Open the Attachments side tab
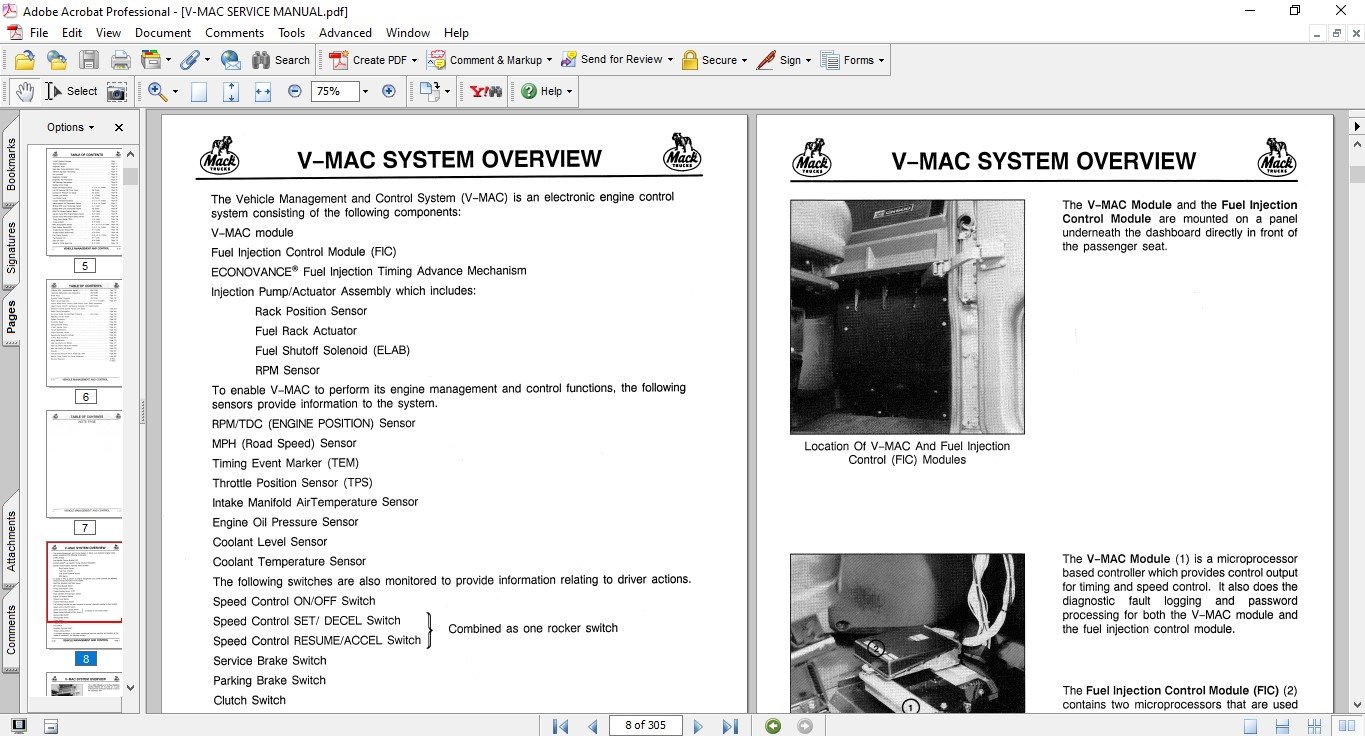Viewport: 1365px width, 736px height. 11,539
